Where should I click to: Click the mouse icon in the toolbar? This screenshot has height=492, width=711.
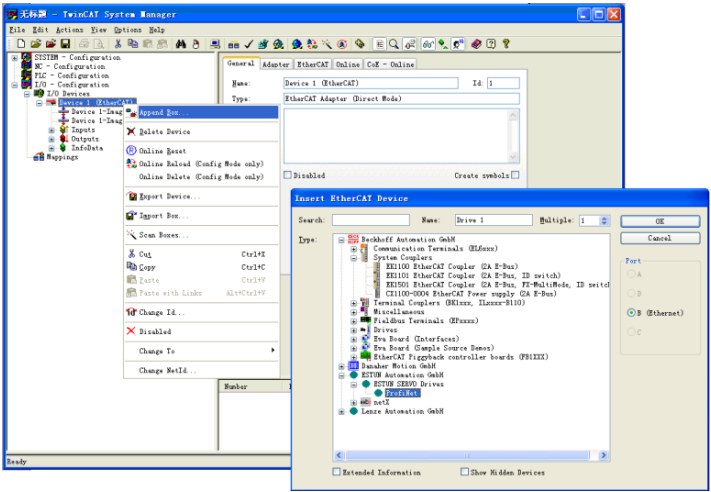click(x=196, y=44)
